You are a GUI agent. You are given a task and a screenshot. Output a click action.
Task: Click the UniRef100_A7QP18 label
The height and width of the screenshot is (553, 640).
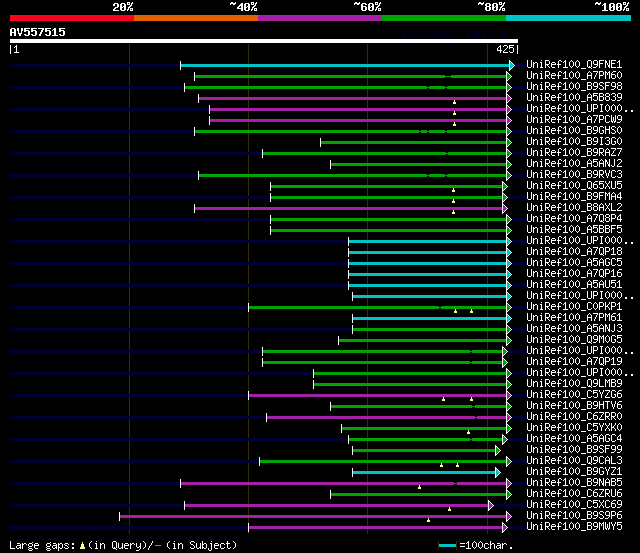(x=574, y=252)
